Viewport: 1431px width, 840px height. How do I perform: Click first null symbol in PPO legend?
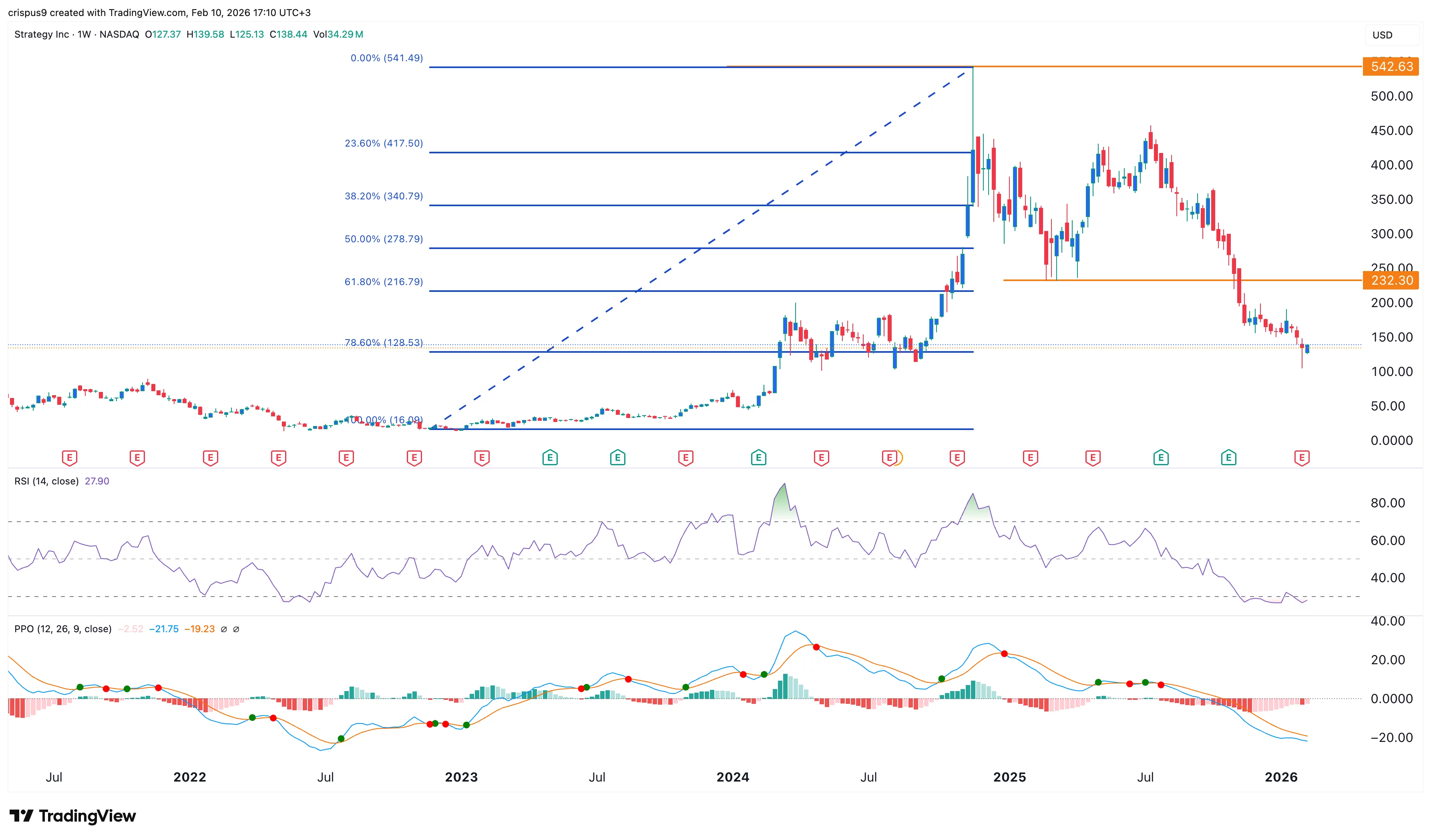coord(224,629)
